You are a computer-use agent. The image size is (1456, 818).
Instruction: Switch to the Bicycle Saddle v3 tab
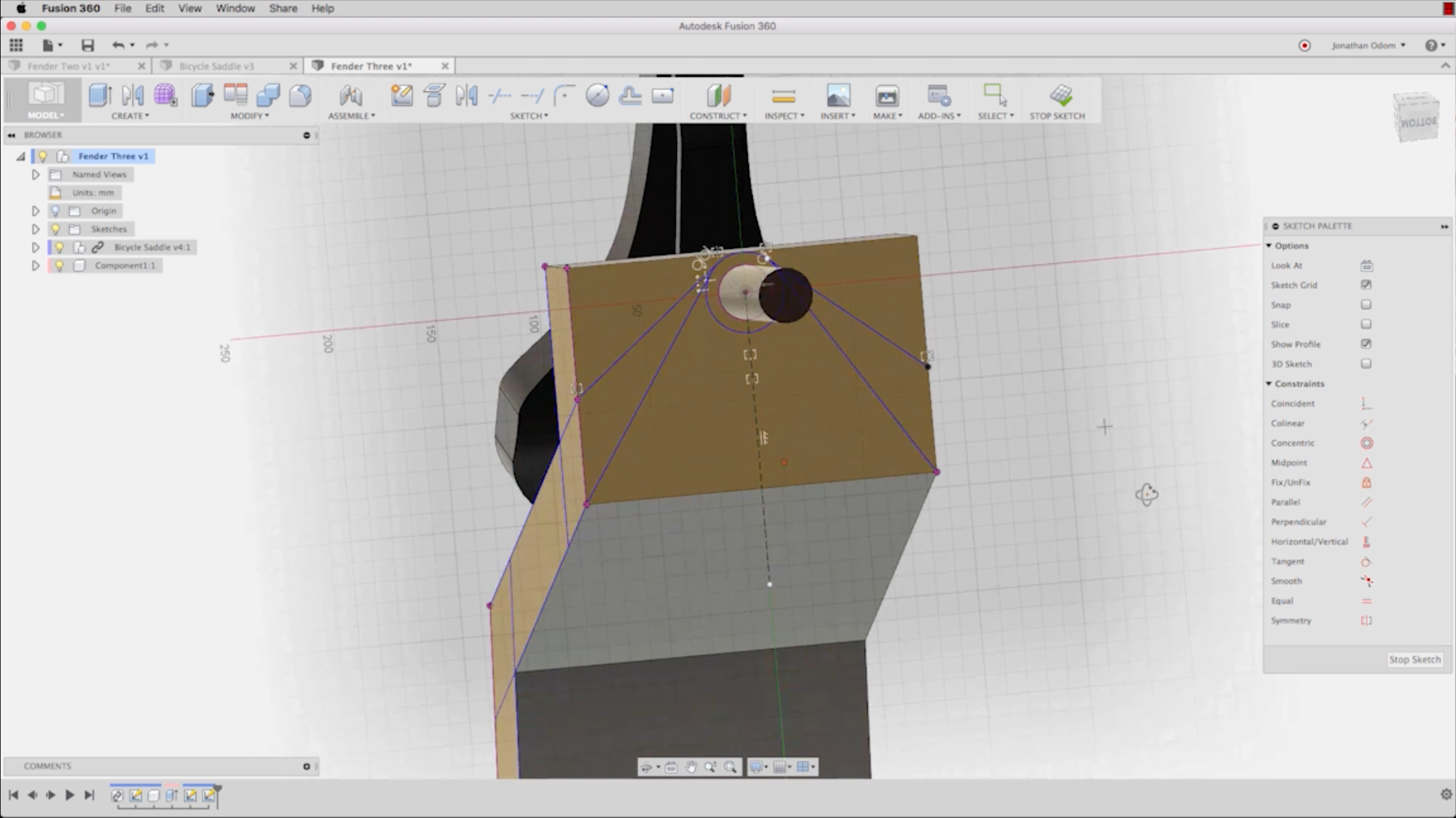pos(216,66)
